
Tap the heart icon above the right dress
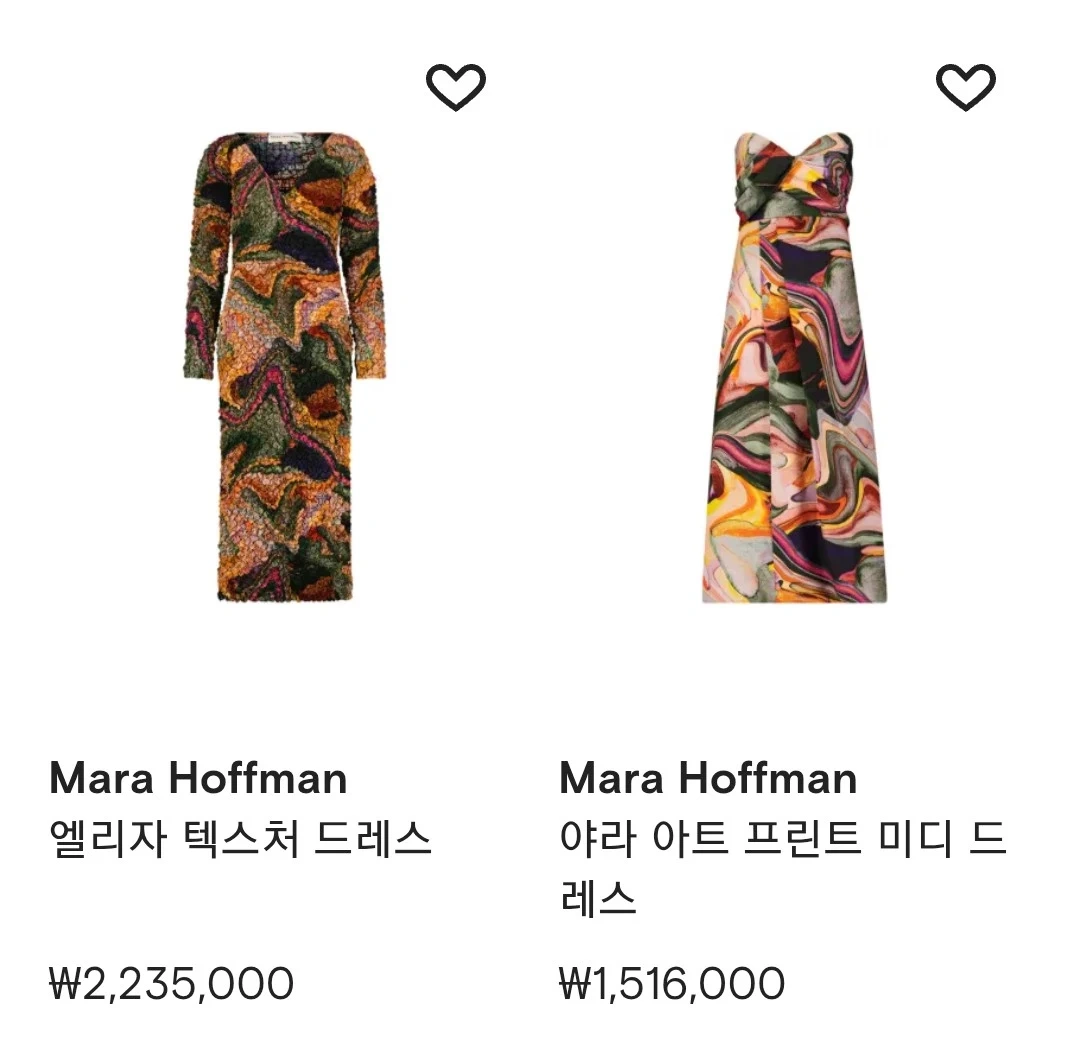click(966, 87)
